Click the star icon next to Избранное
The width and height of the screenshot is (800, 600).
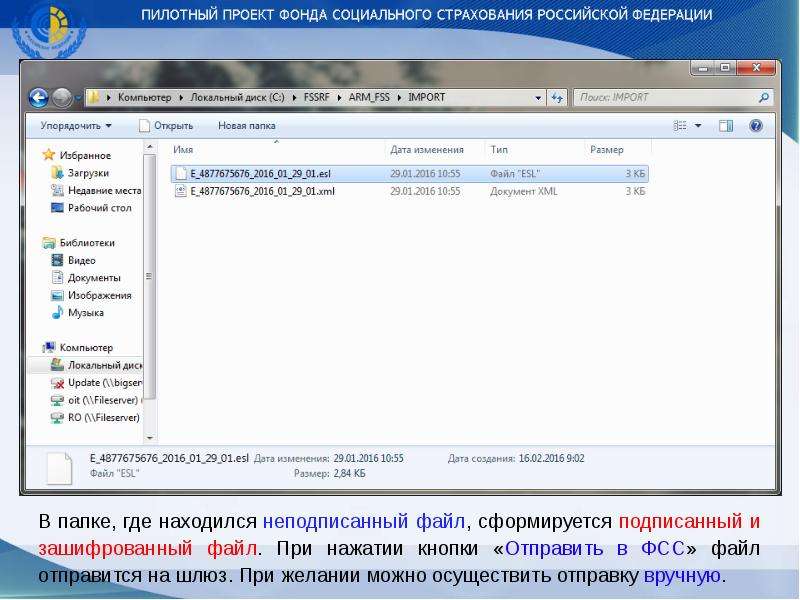click(x=48, y=155)
